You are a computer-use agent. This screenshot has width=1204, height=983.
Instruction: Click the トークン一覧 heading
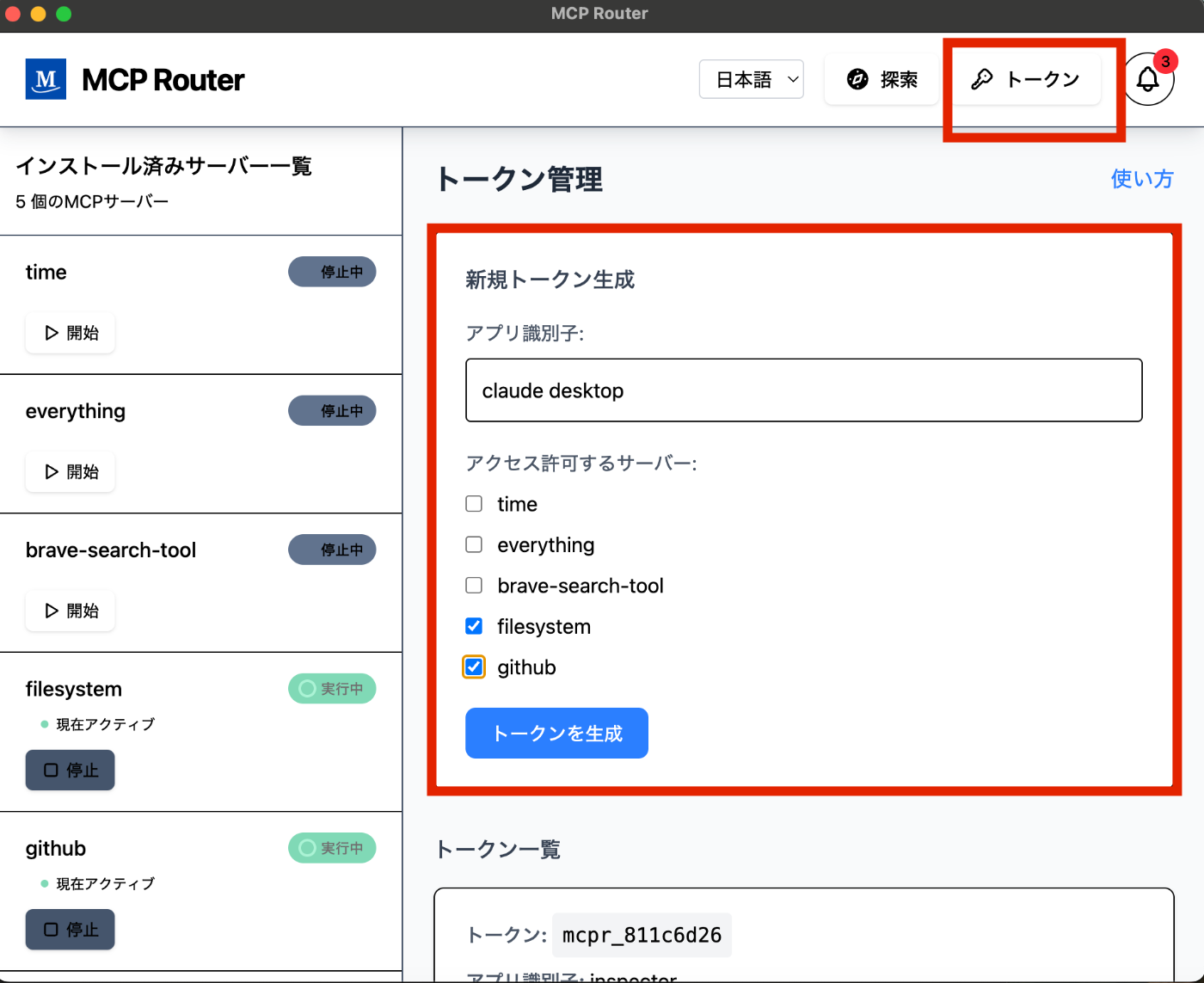pos(498,850)
